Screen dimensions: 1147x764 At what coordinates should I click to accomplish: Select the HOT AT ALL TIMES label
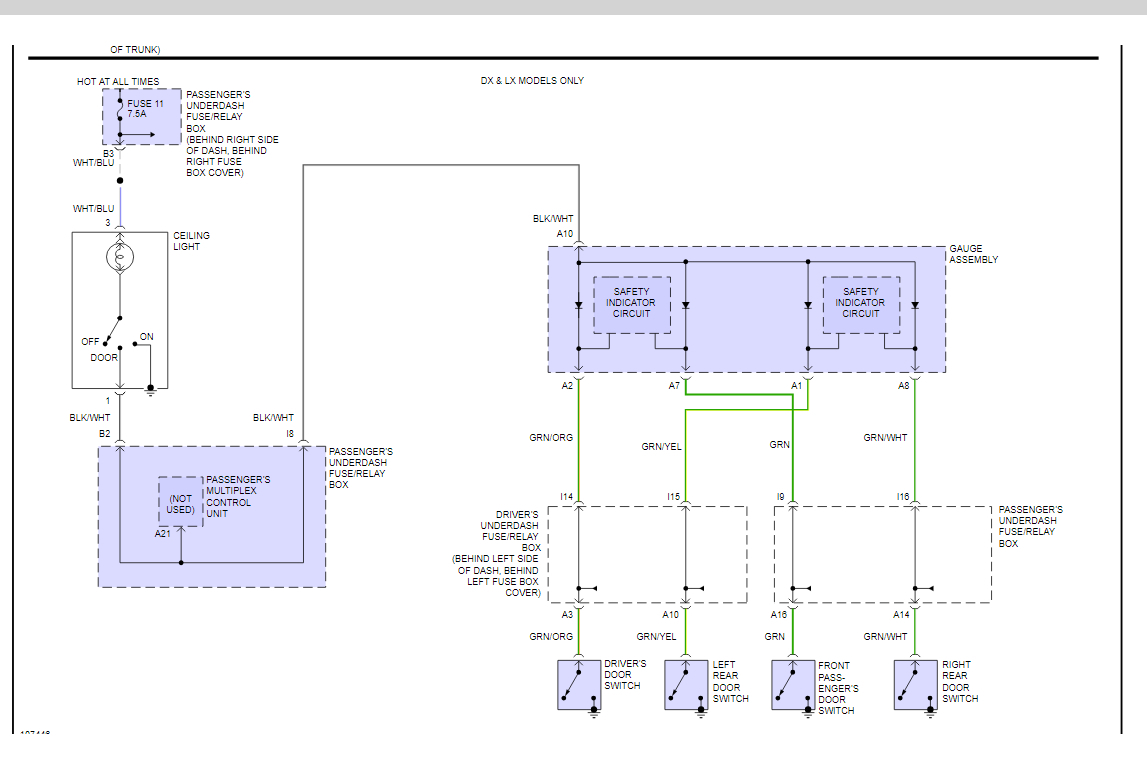point(118,82)
